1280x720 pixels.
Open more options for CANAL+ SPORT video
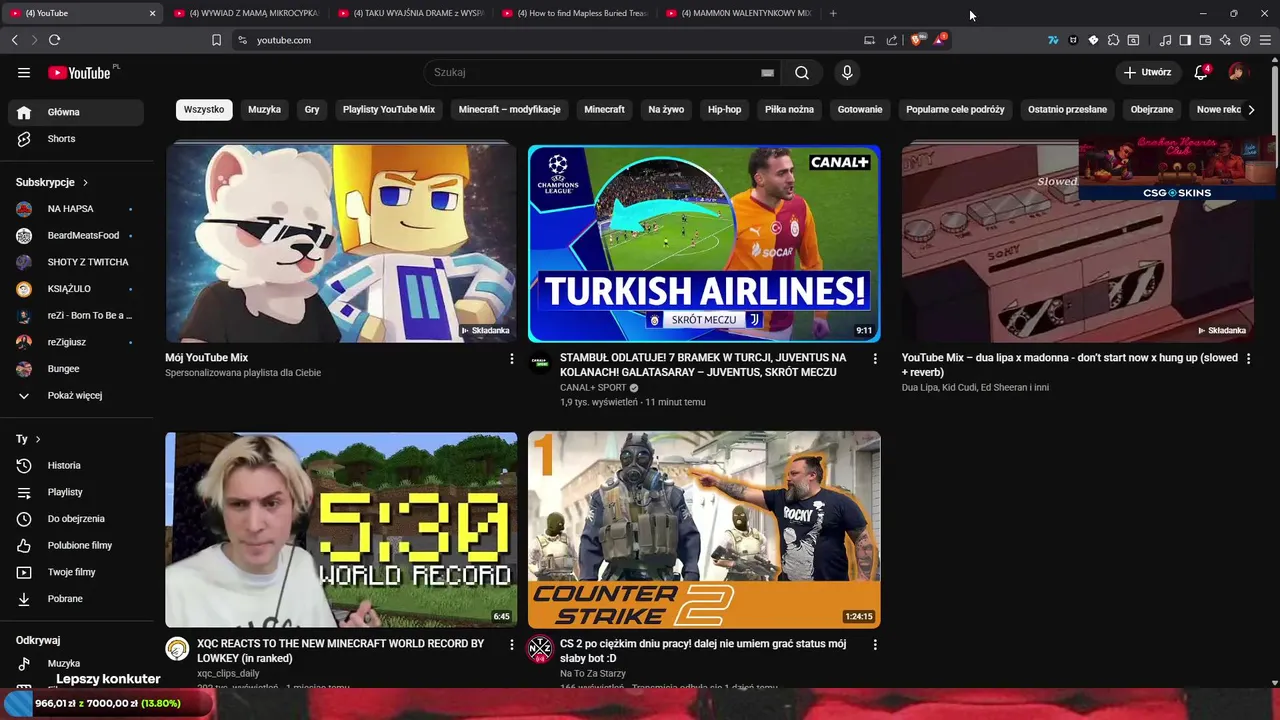(x=875, y=358)
